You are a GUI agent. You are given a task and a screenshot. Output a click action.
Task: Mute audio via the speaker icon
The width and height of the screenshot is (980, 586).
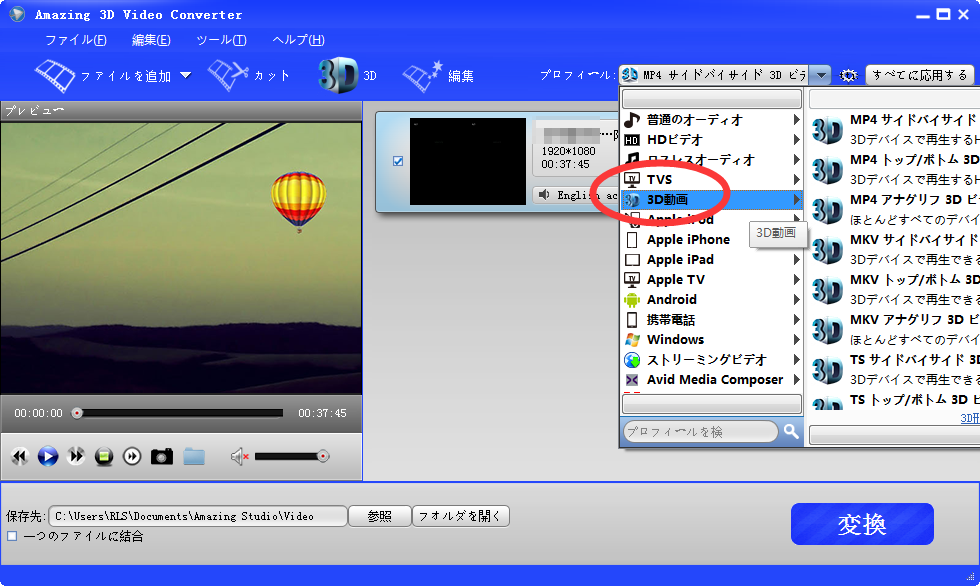pyautogui.click(x=239, y=456)
